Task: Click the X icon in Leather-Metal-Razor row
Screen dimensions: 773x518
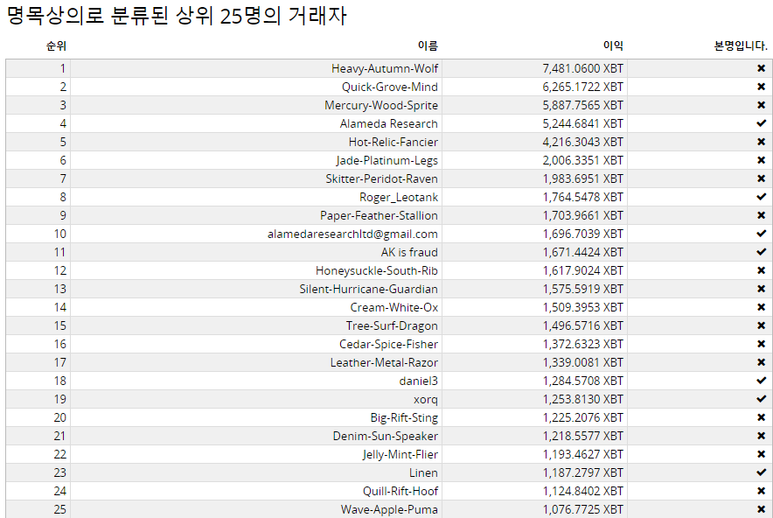Action: [761, 362]
